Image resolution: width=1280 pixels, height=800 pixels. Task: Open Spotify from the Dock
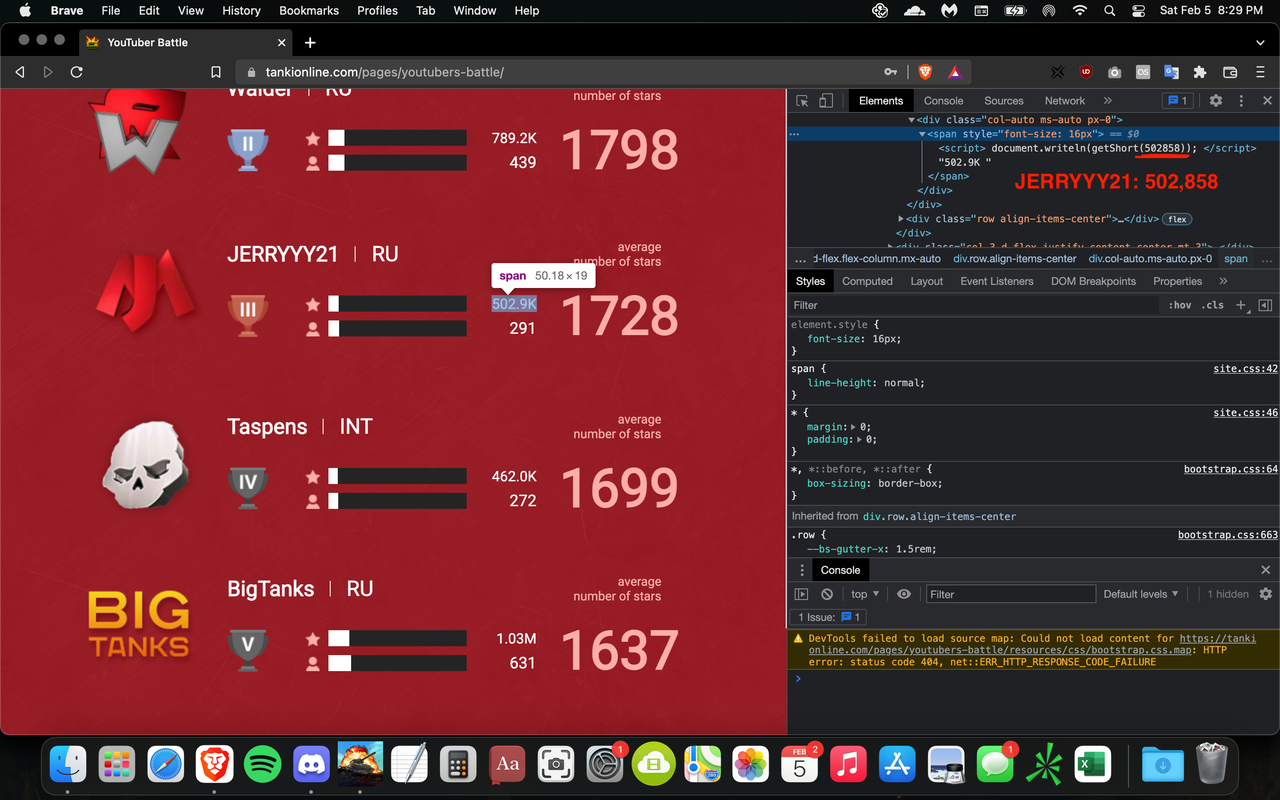click(263, 764)
